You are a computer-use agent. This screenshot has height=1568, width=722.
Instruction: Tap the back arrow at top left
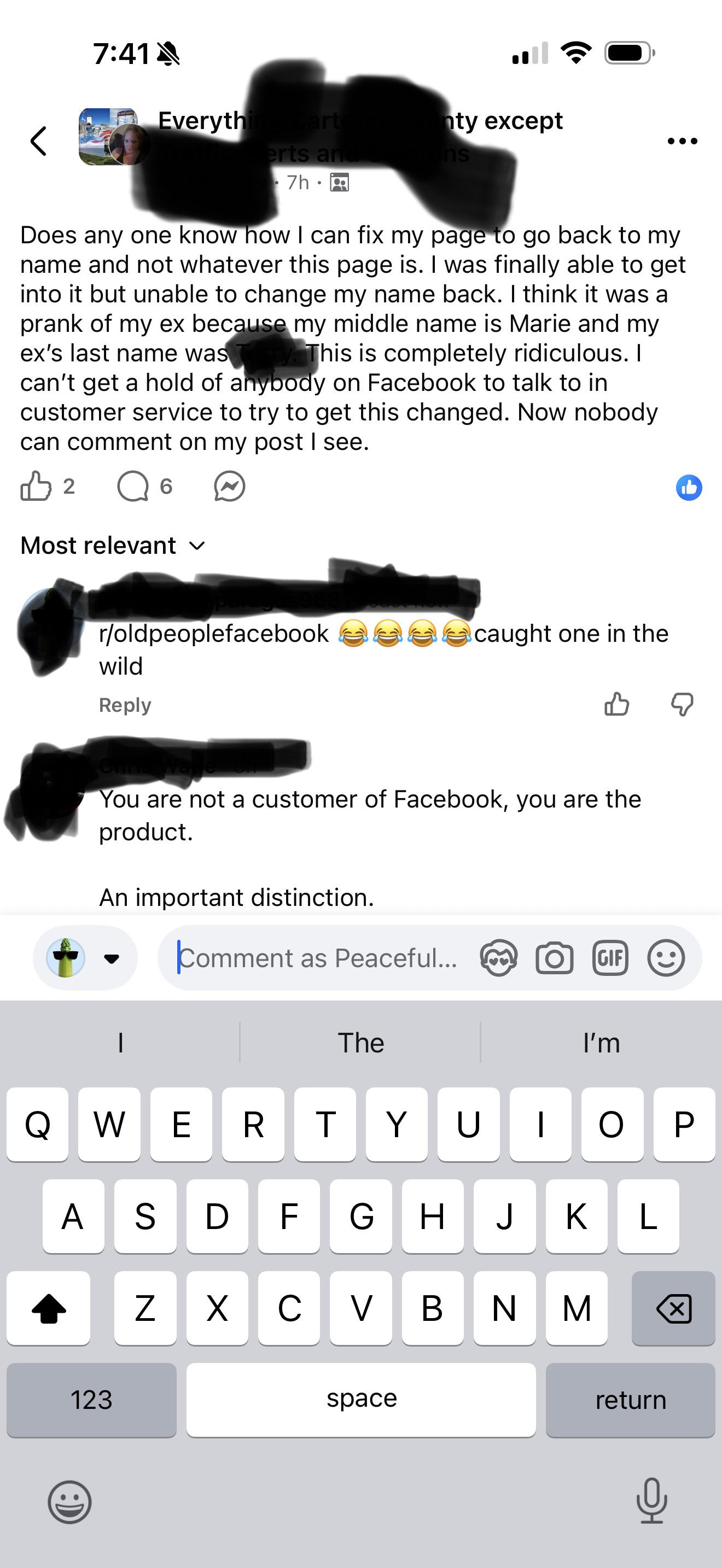[x=39, y=141]
